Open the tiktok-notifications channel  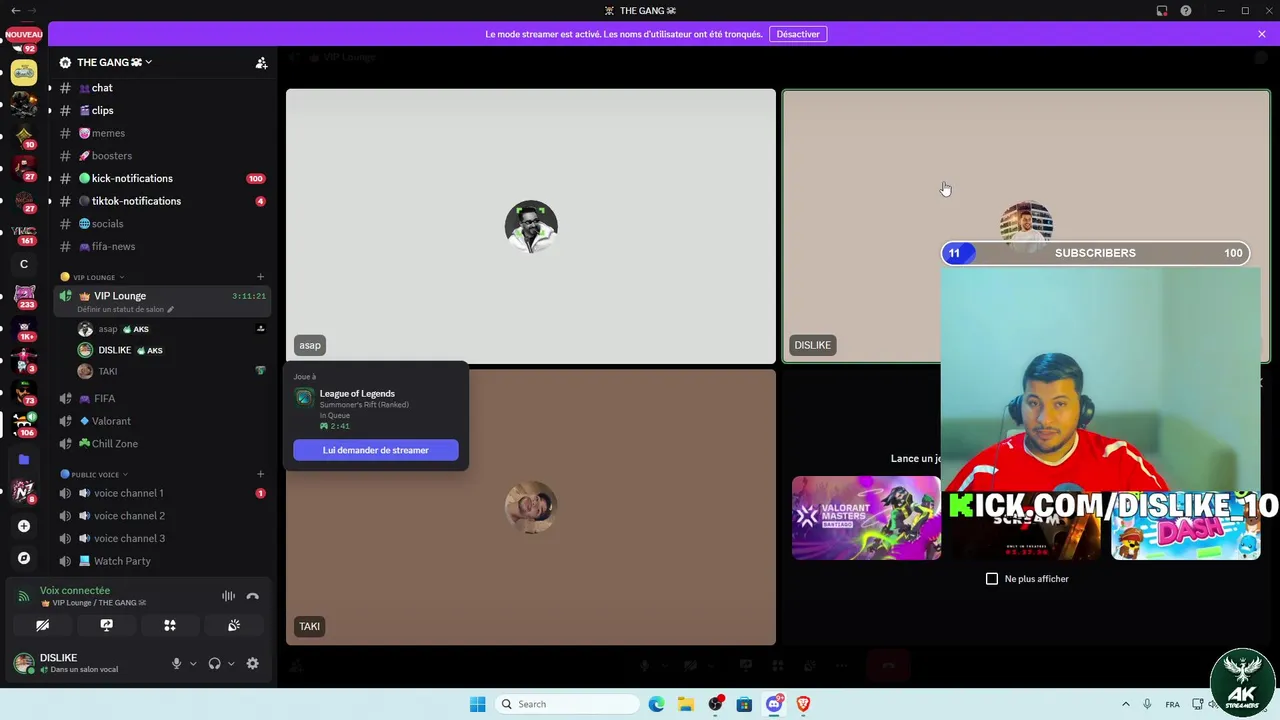click(x=162, y=201)
